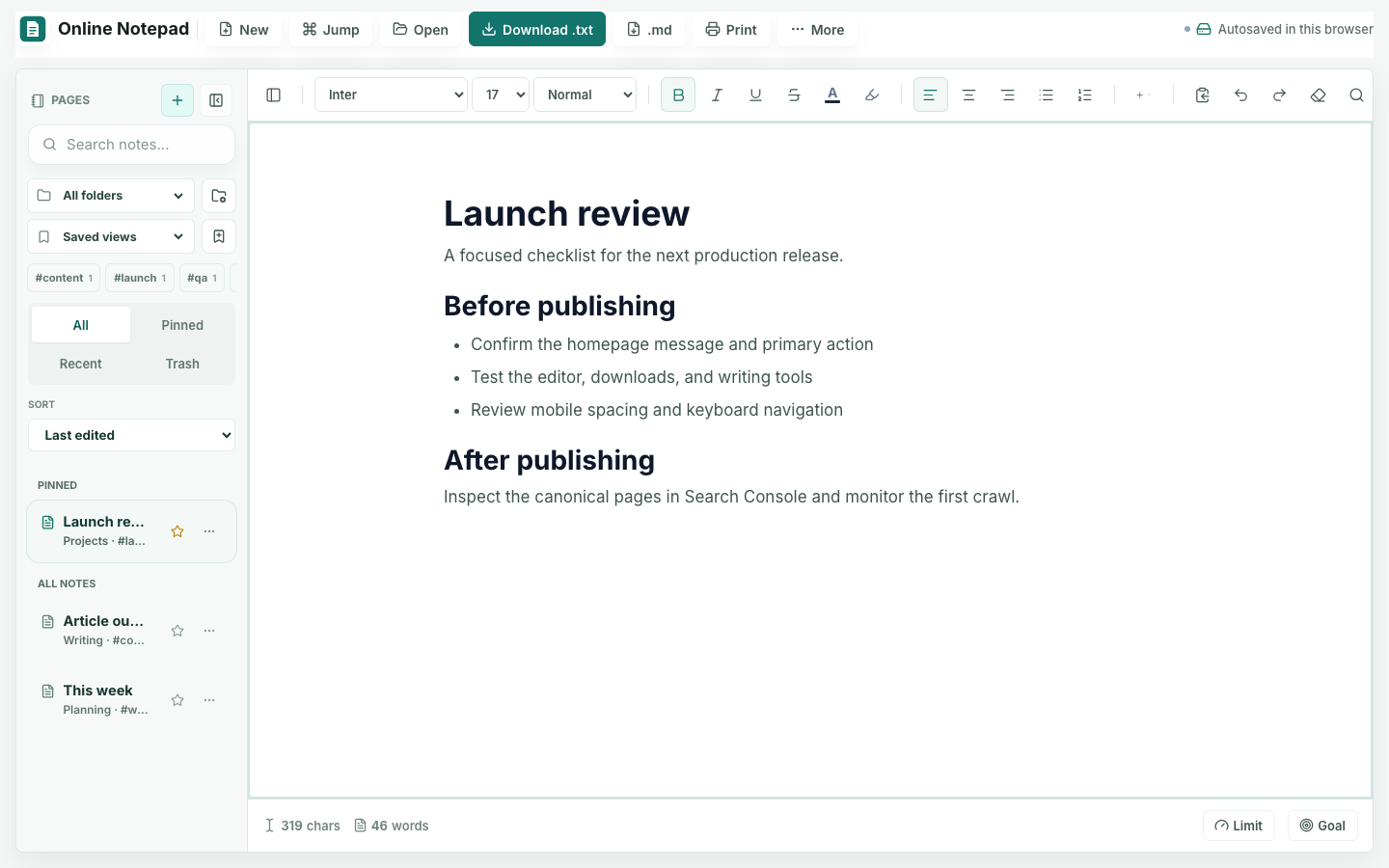Image resolution: width=1389 pixels, height=868 pixels.
Task: Toggle bold formatting
Action: [x=678, y=95]
